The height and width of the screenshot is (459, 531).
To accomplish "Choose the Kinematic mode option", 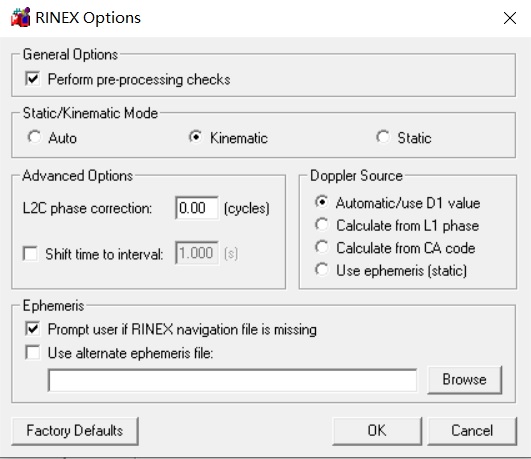I will tap(195, 137).
